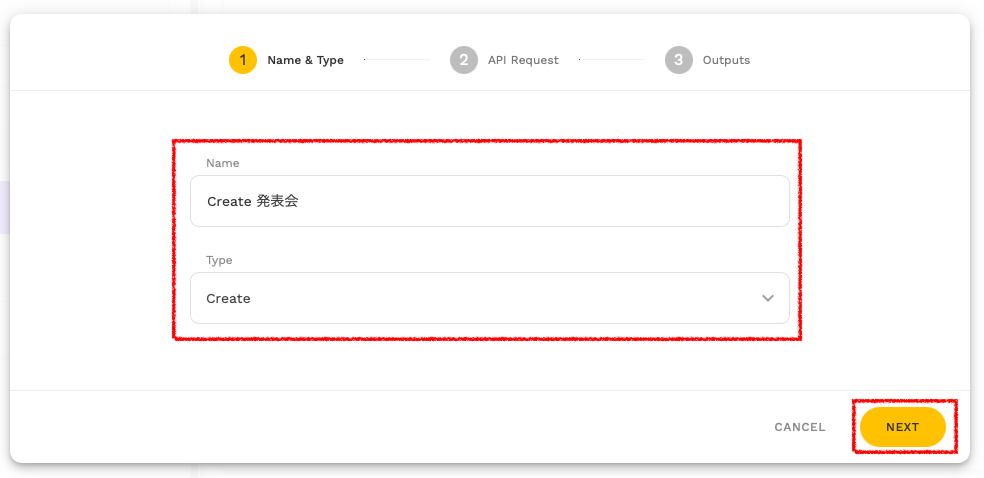
Task: Click the Name field label
Action: (x=223, y=163)
